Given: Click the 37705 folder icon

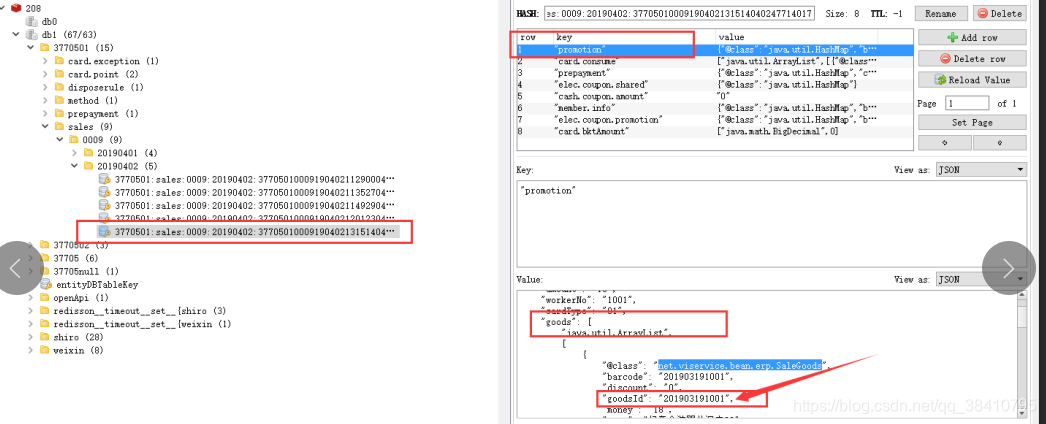Looking at the screenshot, I should pyautogui.click(x=45, y=258).
